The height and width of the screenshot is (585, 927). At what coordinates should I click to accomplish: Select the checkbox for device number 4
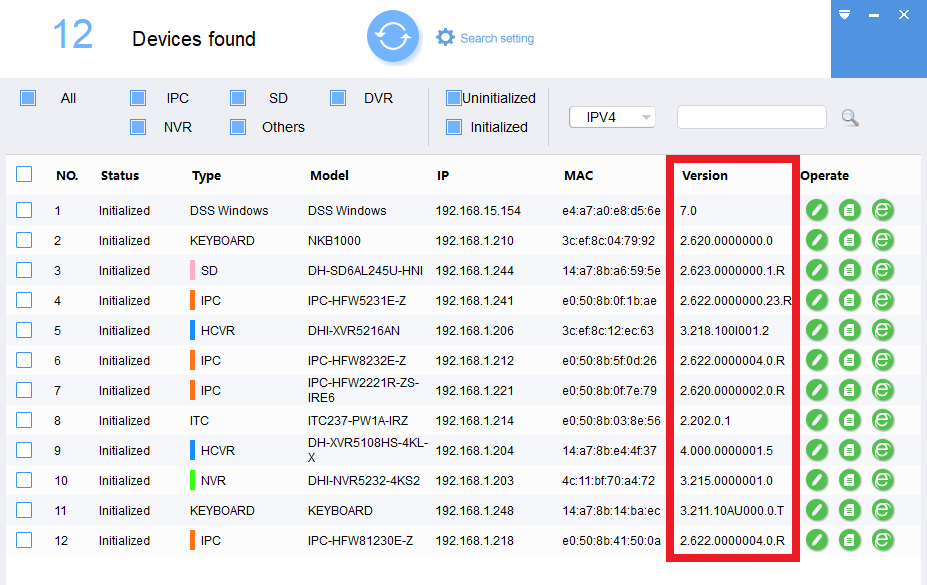(24, 300)
